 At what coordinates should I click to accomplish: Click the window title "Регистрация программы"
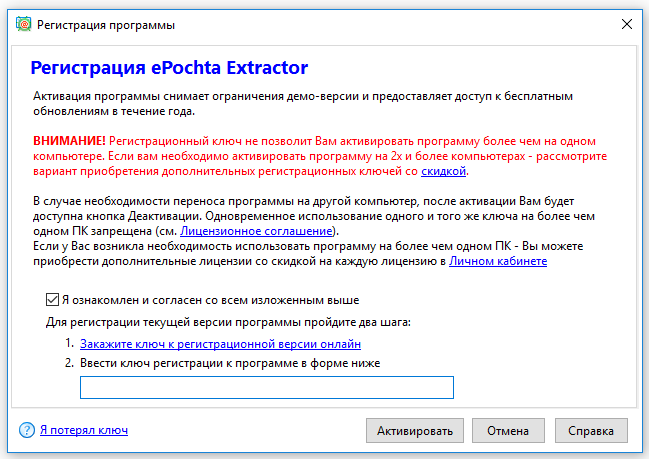pos(106,25)
